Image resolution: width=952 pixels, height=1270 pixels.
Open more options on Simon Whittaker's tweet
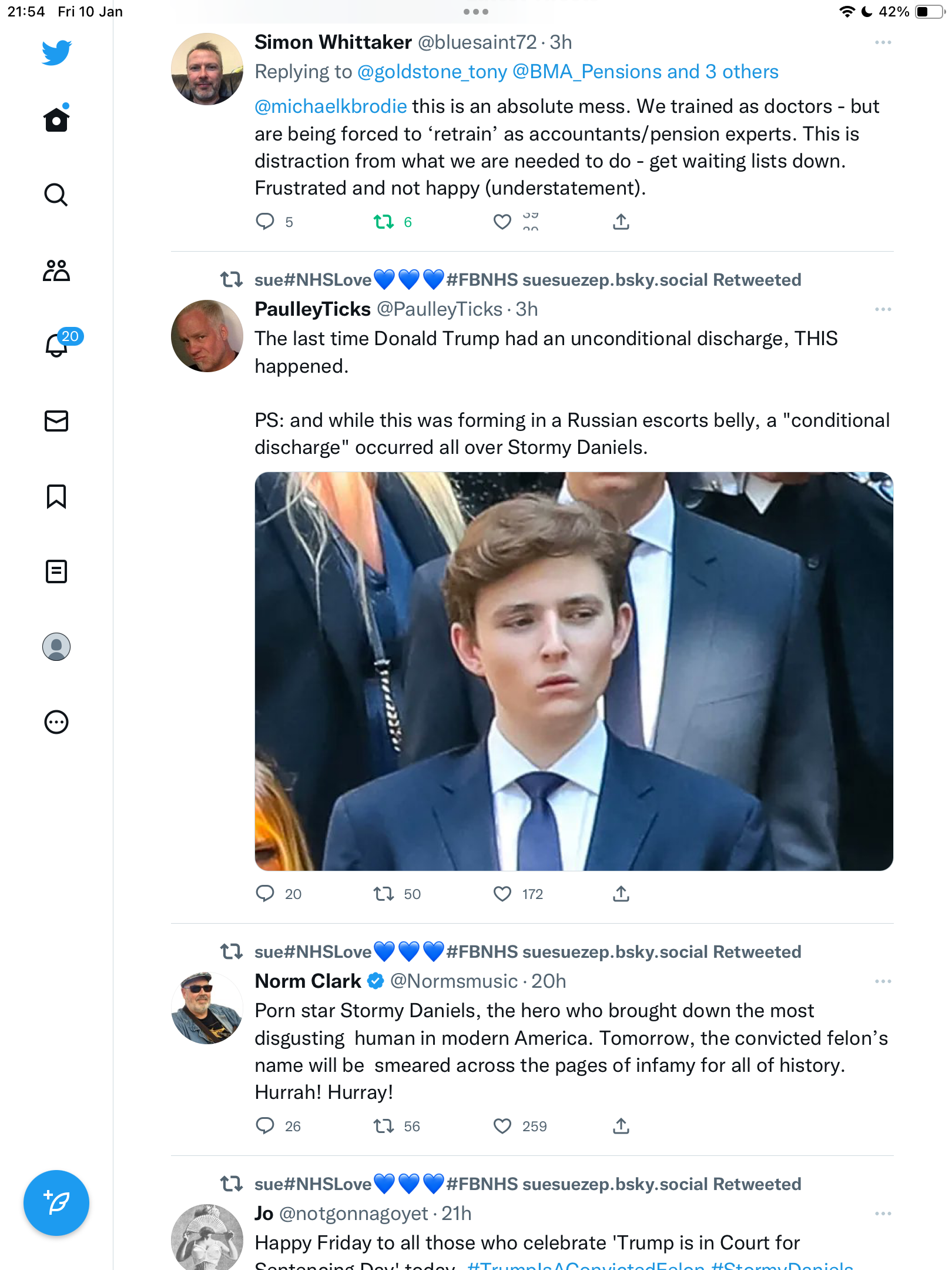pos(883,42)
